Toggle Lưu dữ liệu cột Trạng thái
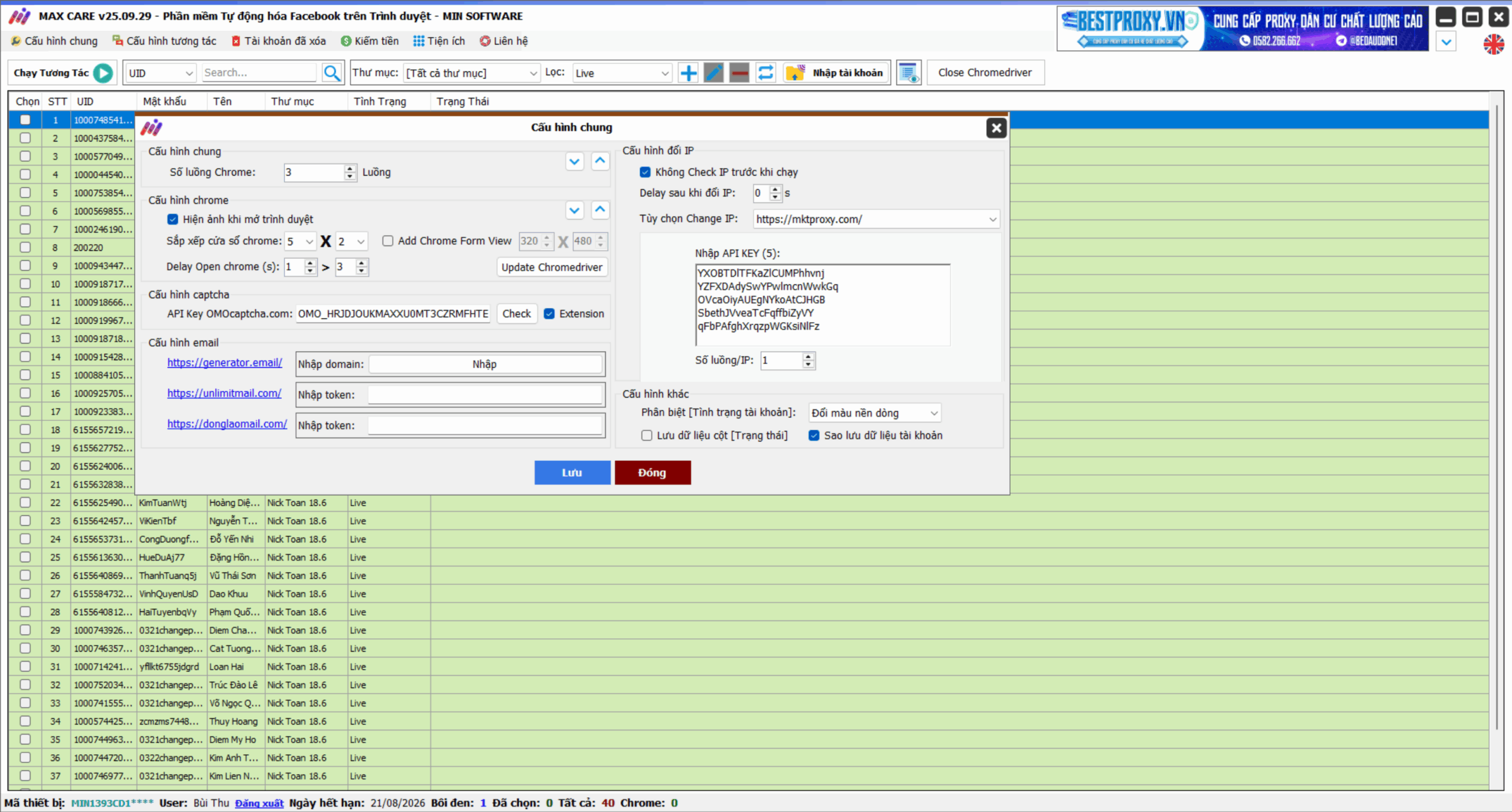This screenshot has width=1512, height=812. point(647,436)
